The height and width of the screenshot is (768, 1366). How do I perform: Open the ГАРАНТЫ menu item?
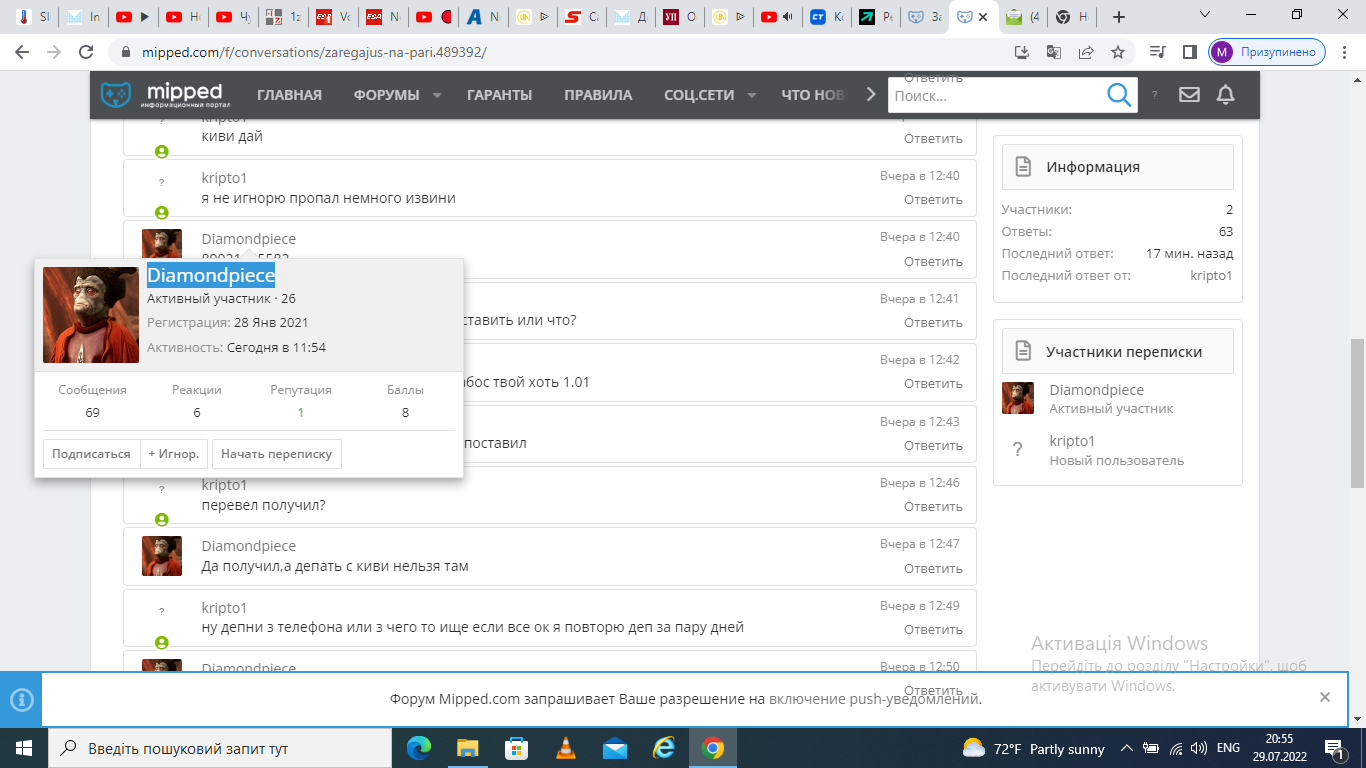pyautogui.click(x=499, y=95)
